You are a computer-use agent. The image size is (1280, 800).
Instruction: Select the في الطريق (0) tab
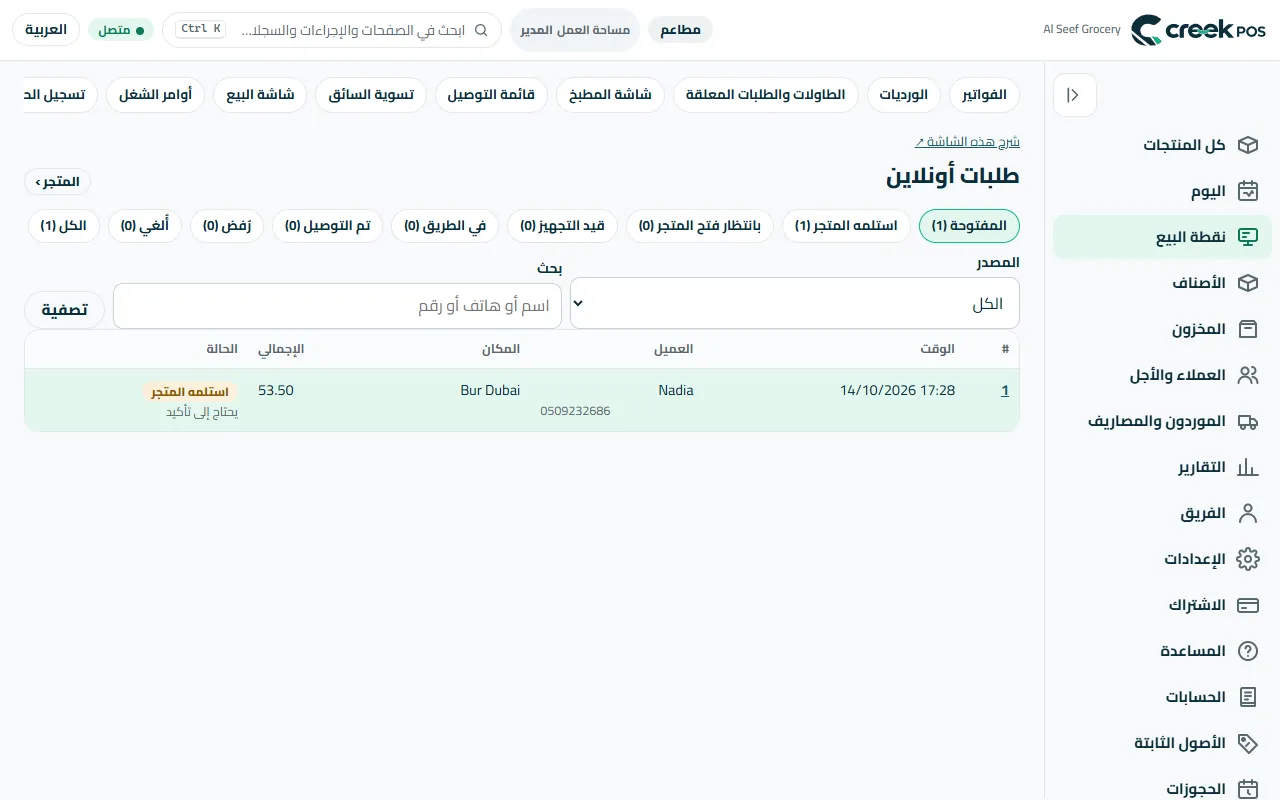coord(445,226)
